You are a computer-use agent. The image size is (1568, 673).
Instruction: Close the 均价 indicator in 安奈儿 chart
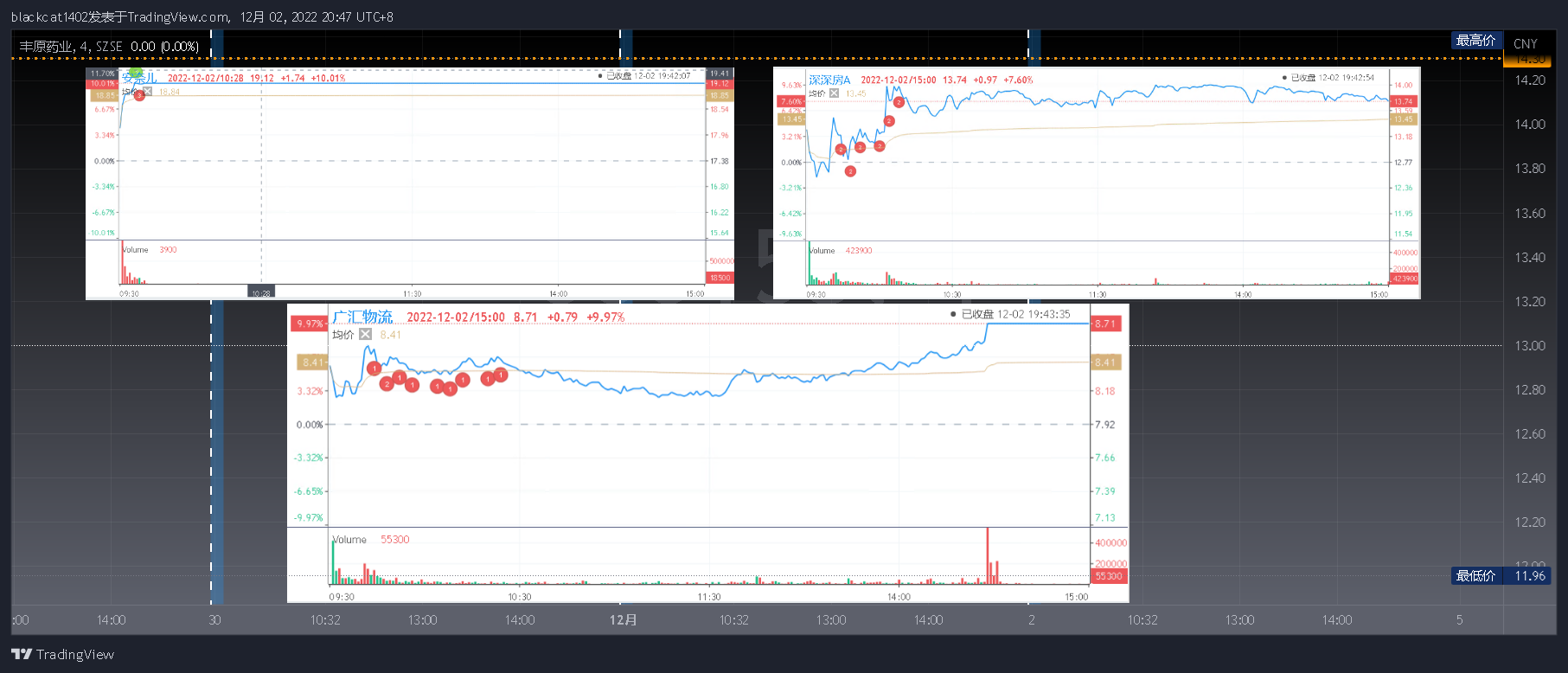(148, 92)
